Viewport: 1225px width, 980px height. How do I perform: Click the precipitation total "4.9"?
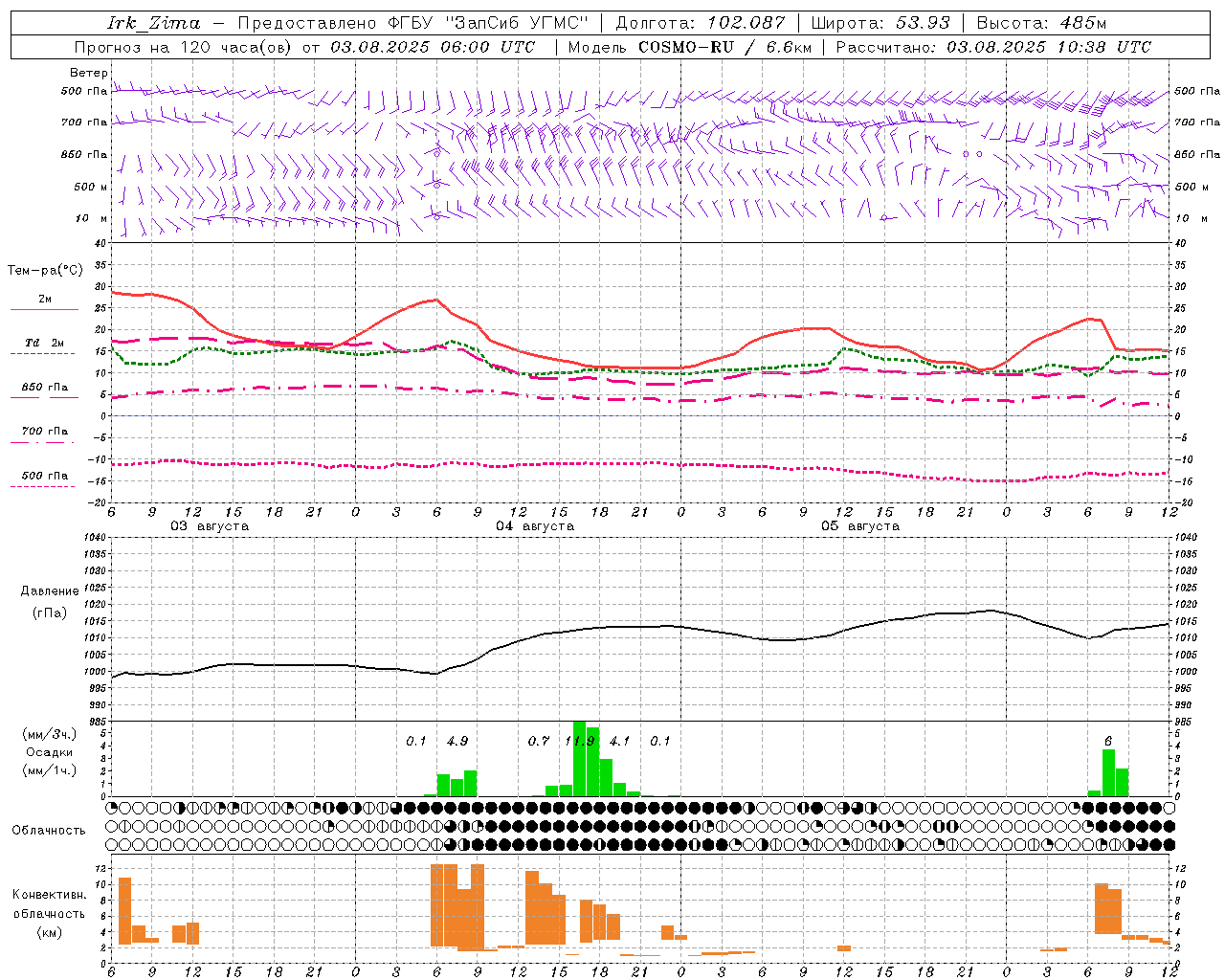tap(457, 741)
